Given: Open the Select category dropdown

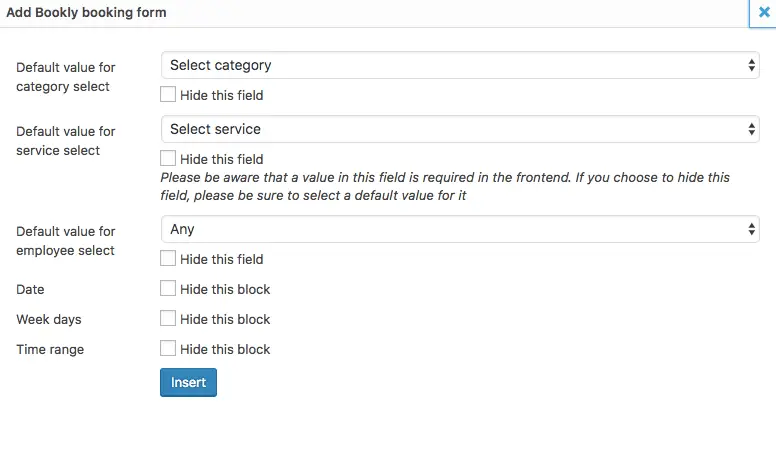Looking at the screenshot, I should pyautogui.click(x=460, y=65).
